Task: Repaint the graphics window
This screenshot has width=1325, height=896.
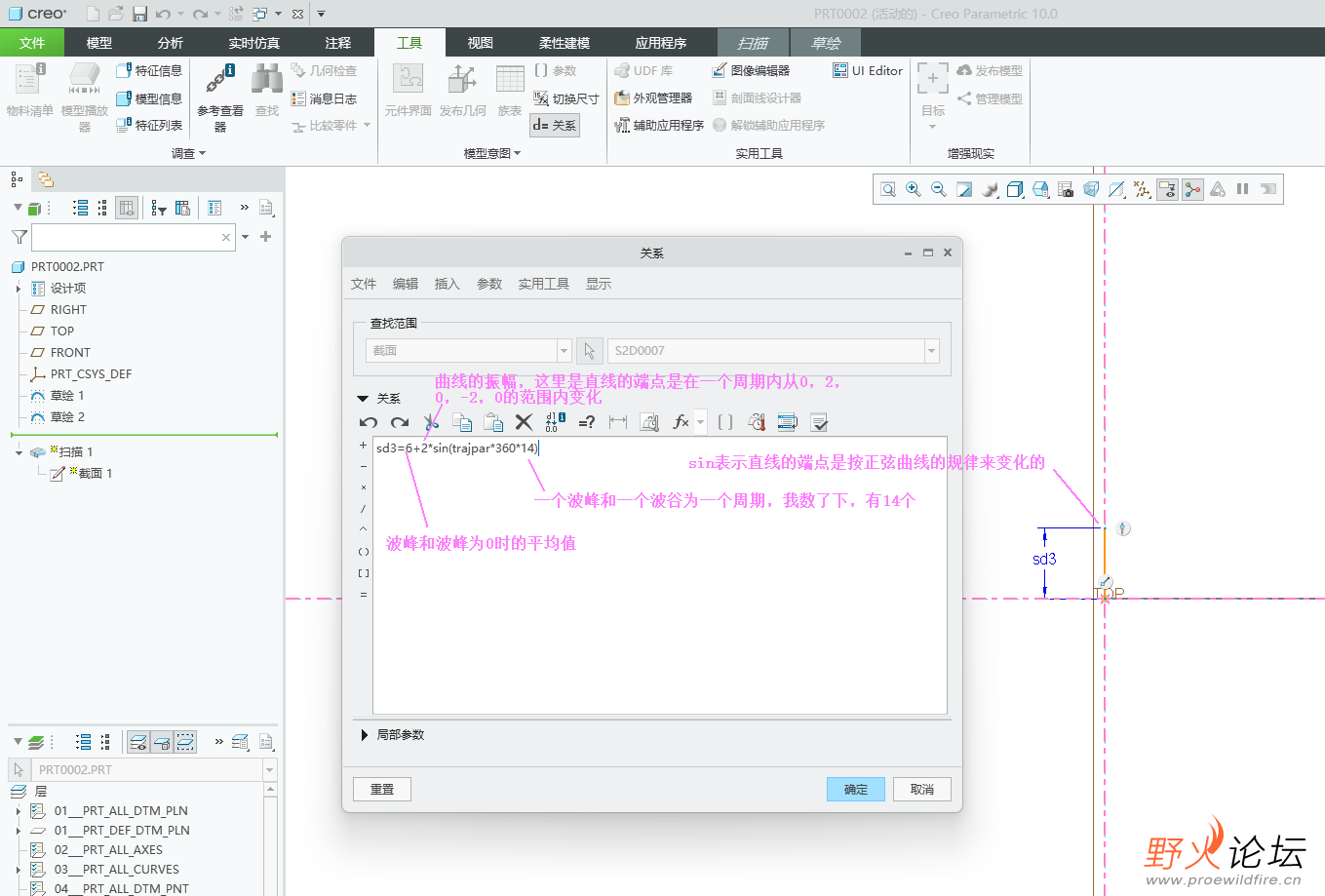Action: click(964, 189)
